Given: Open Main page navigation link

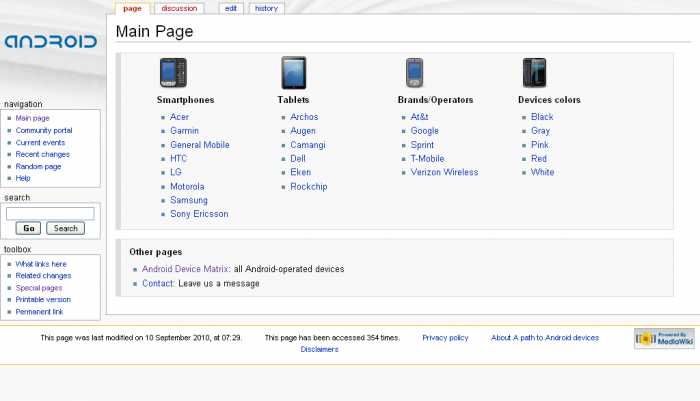Looking at the screenshot, I should point(33,118).
